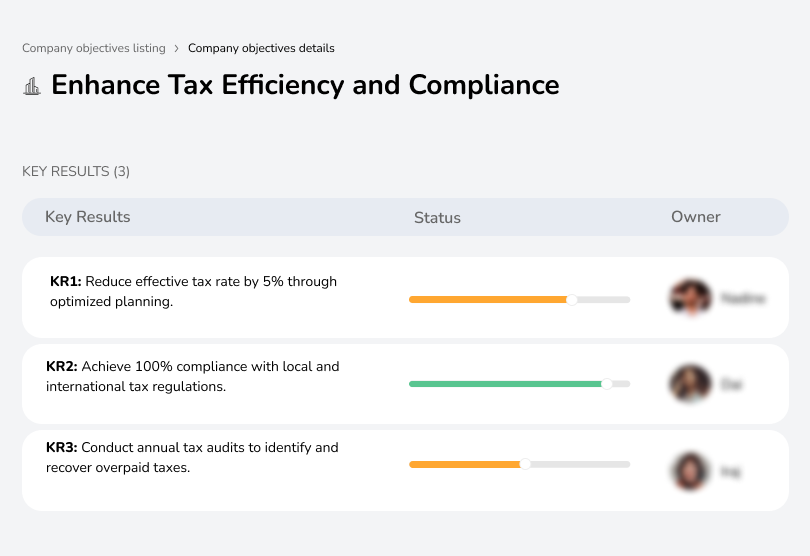Screen dimensions: 810x556
Task: Open the KR3 conduct annual tax audits row
Action: pos(405,471)
